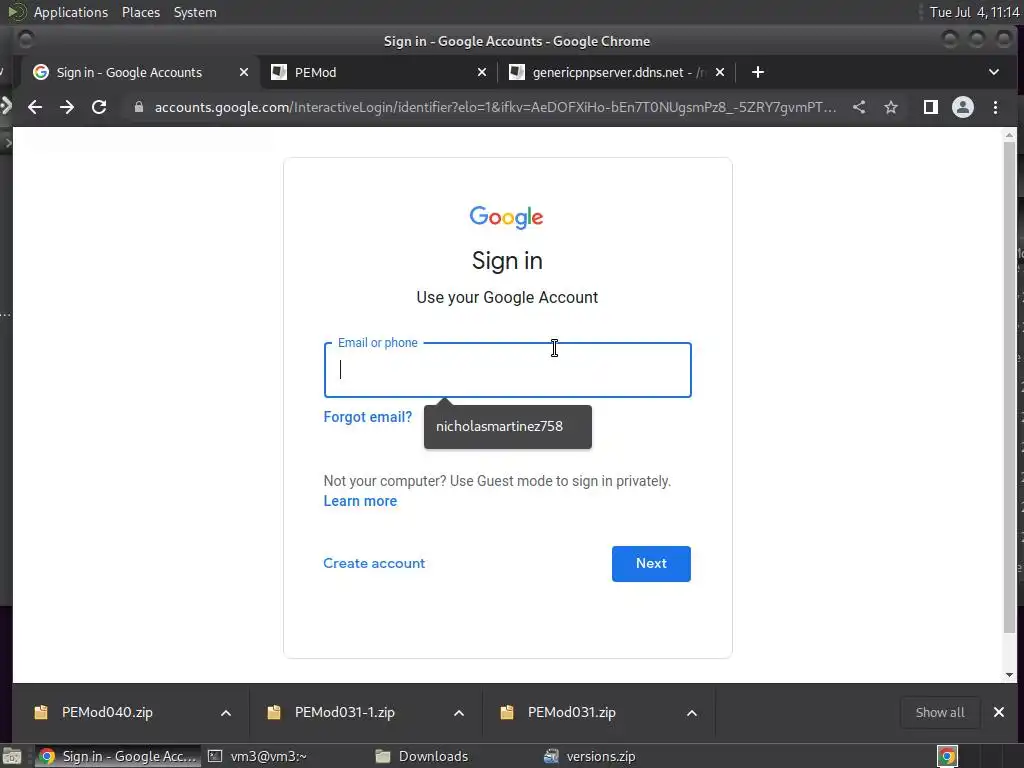Open the Downloads folder window from taskbar
Screen dimensions: 1024x768
(422, 756)
